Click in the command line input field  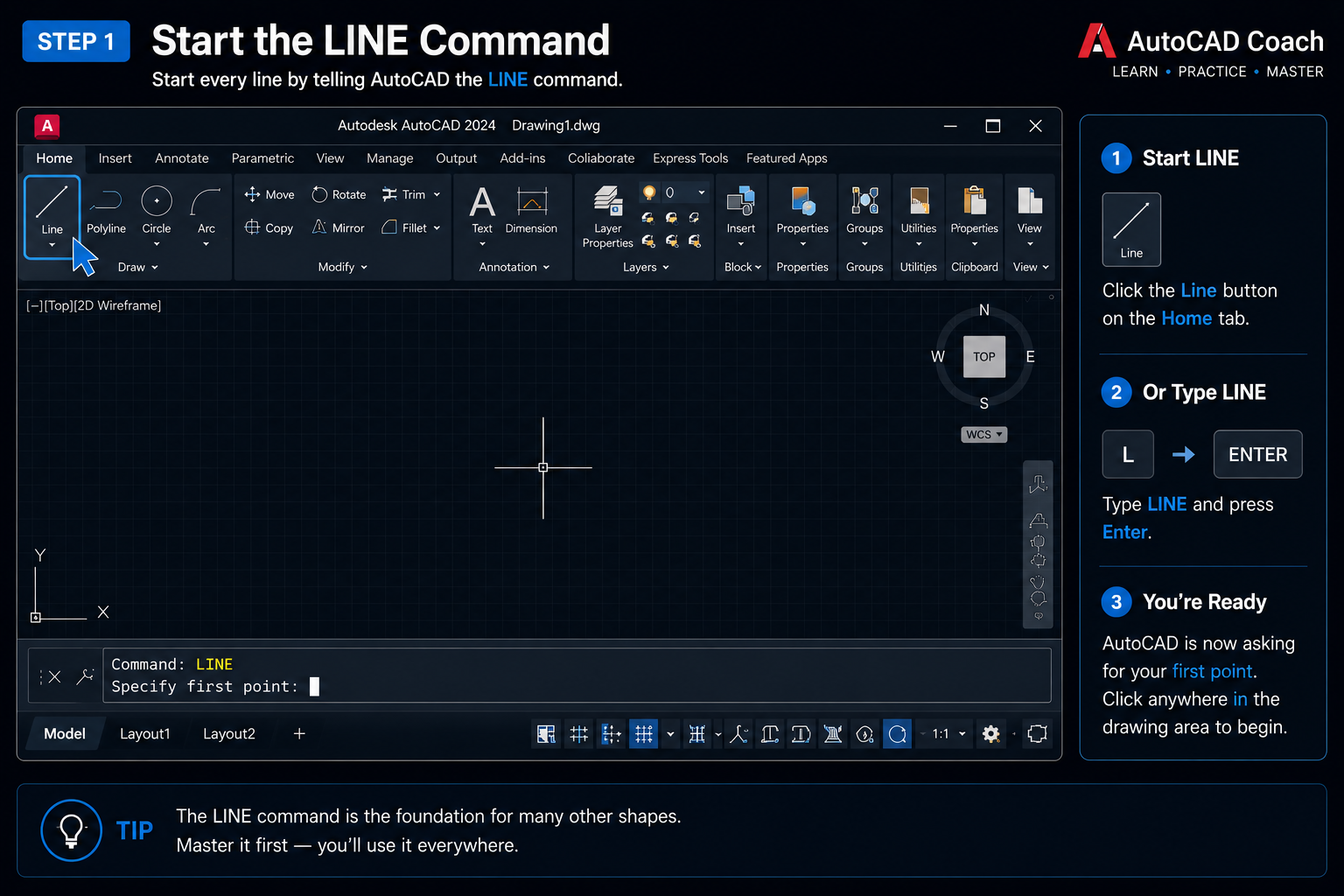(x=577, y=675)
